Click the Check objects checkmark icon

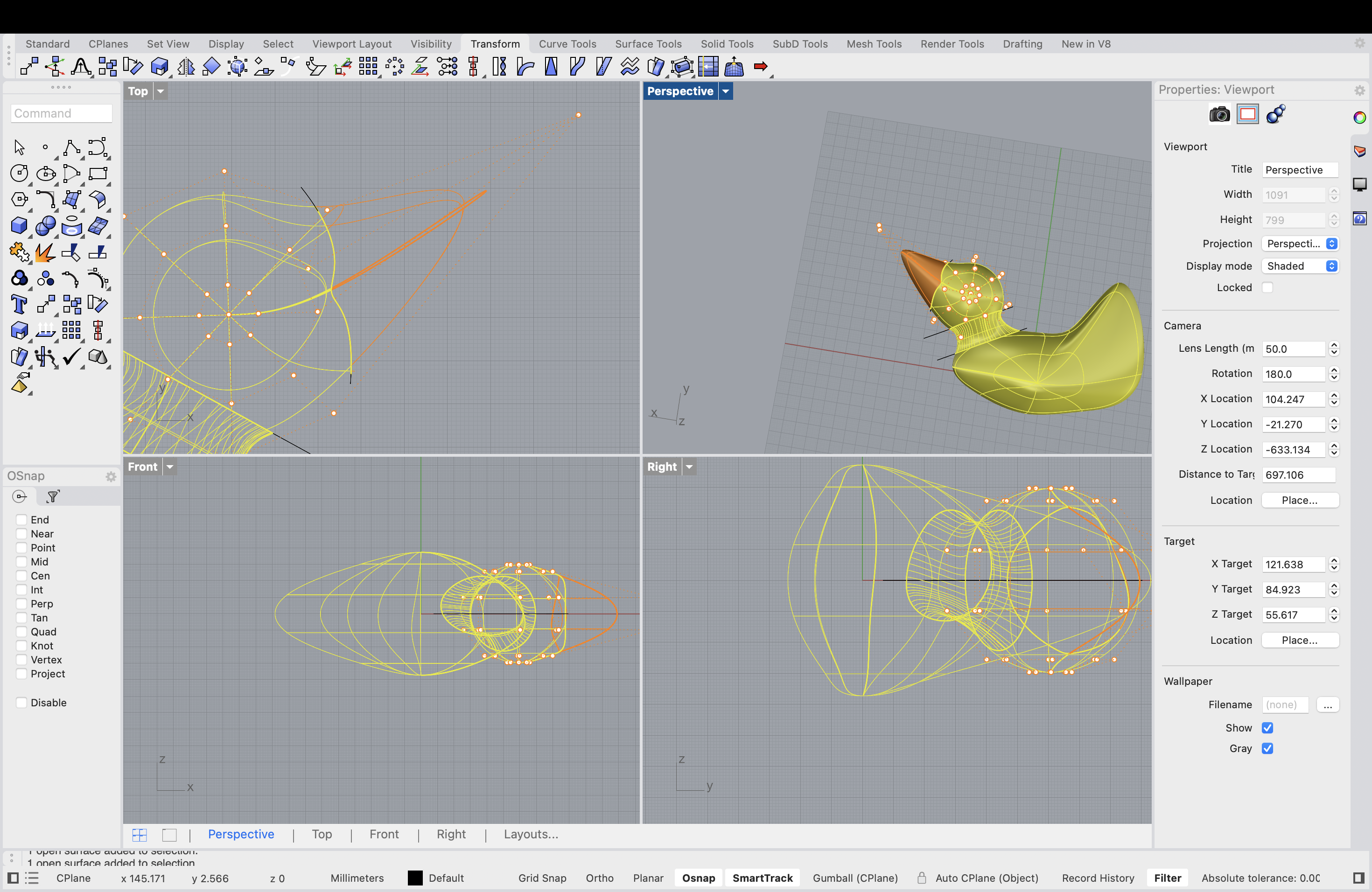[71, 357]
